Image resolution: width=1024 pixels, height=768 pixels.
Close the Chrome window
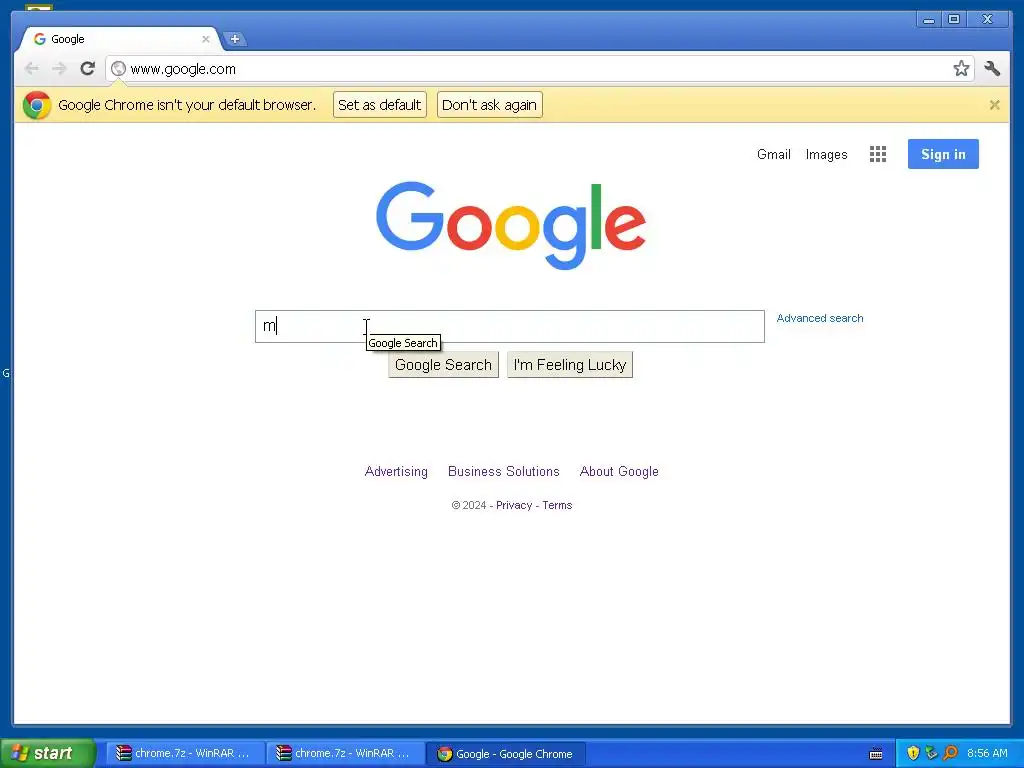987,20
